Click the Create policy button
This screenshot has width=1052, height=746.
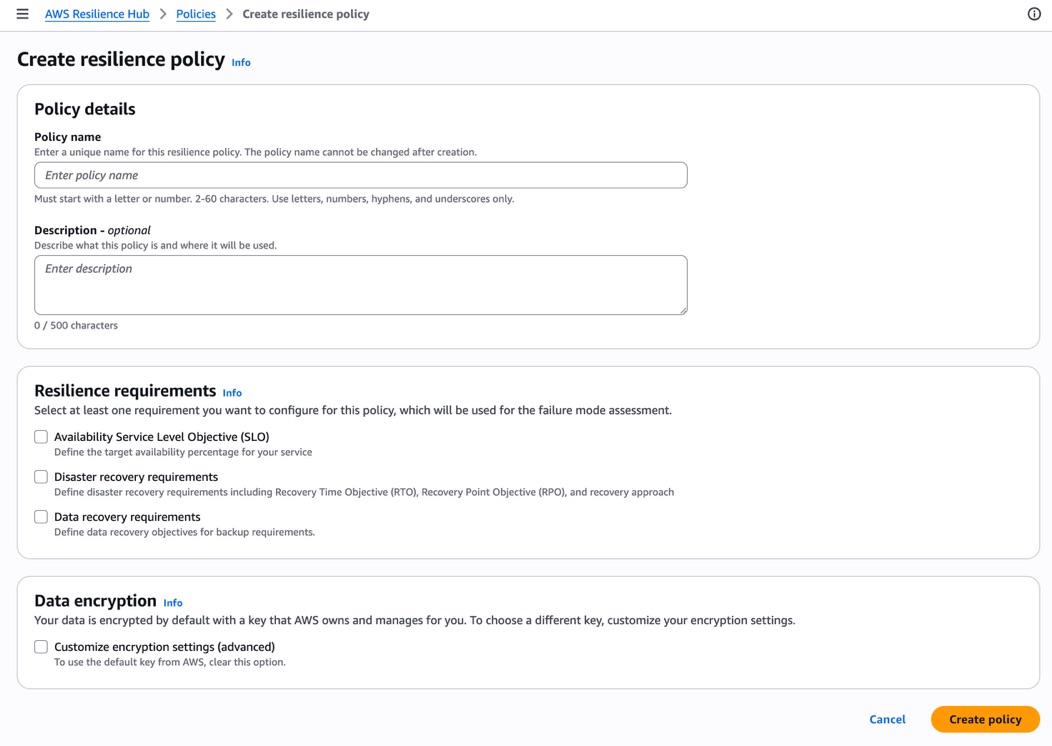(x=985, y=719)
